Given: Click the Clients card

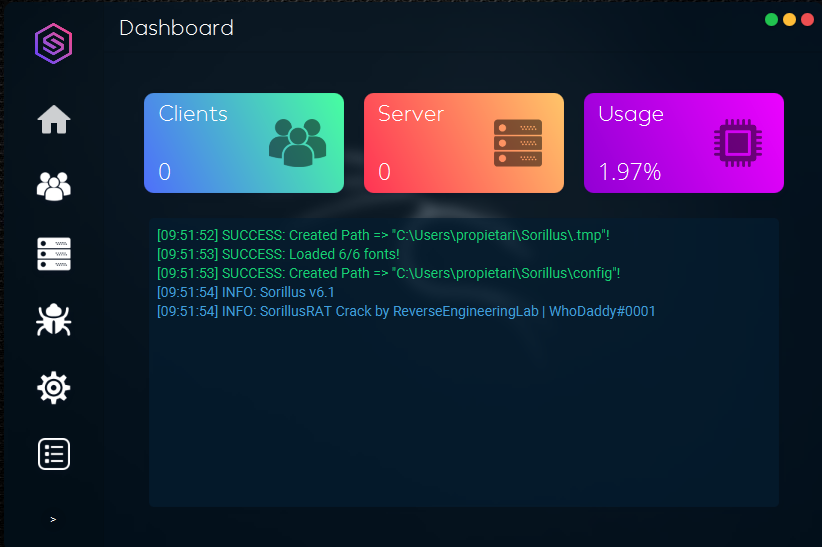Looking at the screenshot, I should tap(244, 143).
